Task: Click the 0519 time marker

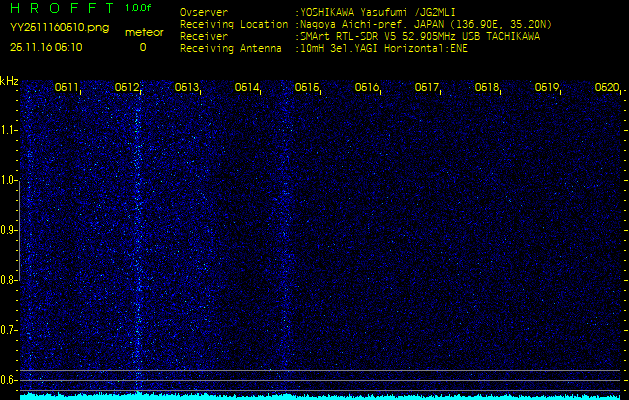Action: coord(546,87)
